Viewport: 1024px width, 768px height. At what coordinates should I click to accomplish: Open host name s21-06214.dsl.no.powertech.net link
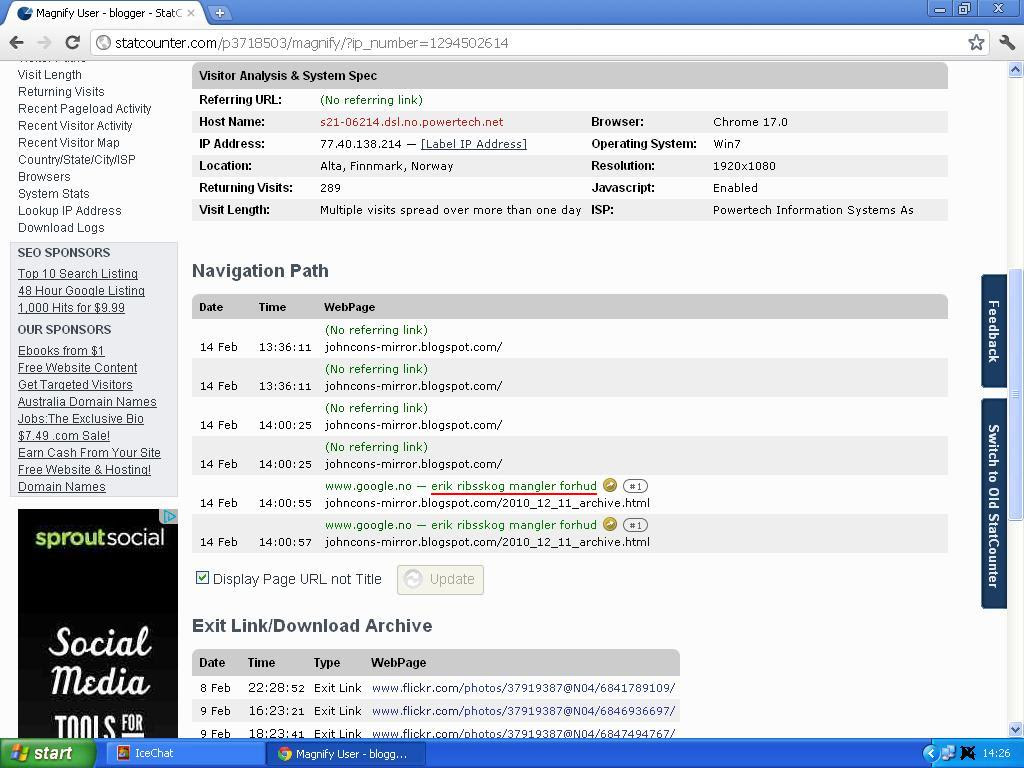[x=411, y=122]
